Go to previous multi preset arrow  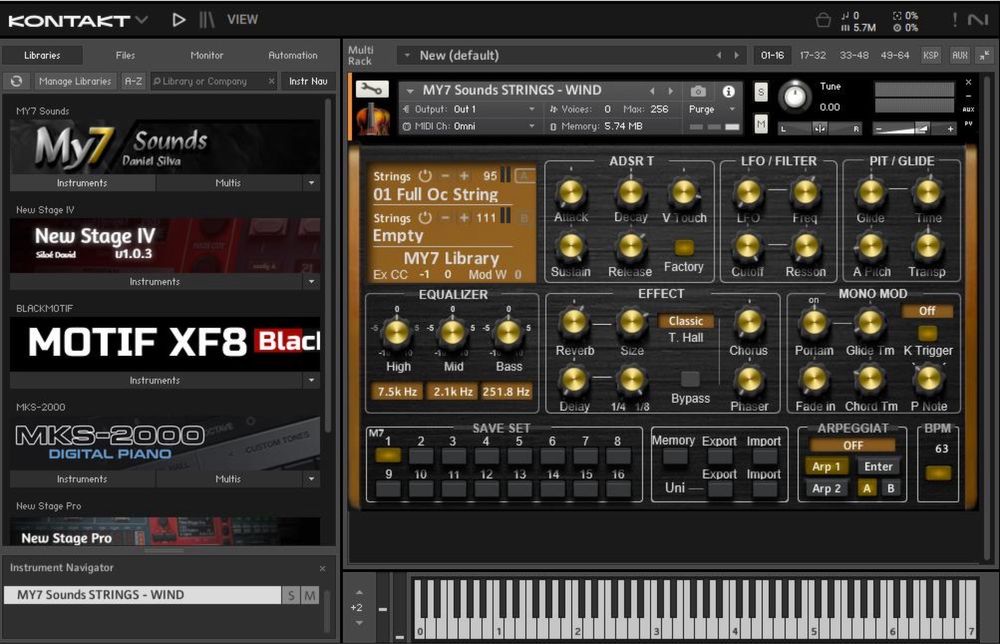tap(719, 55)
